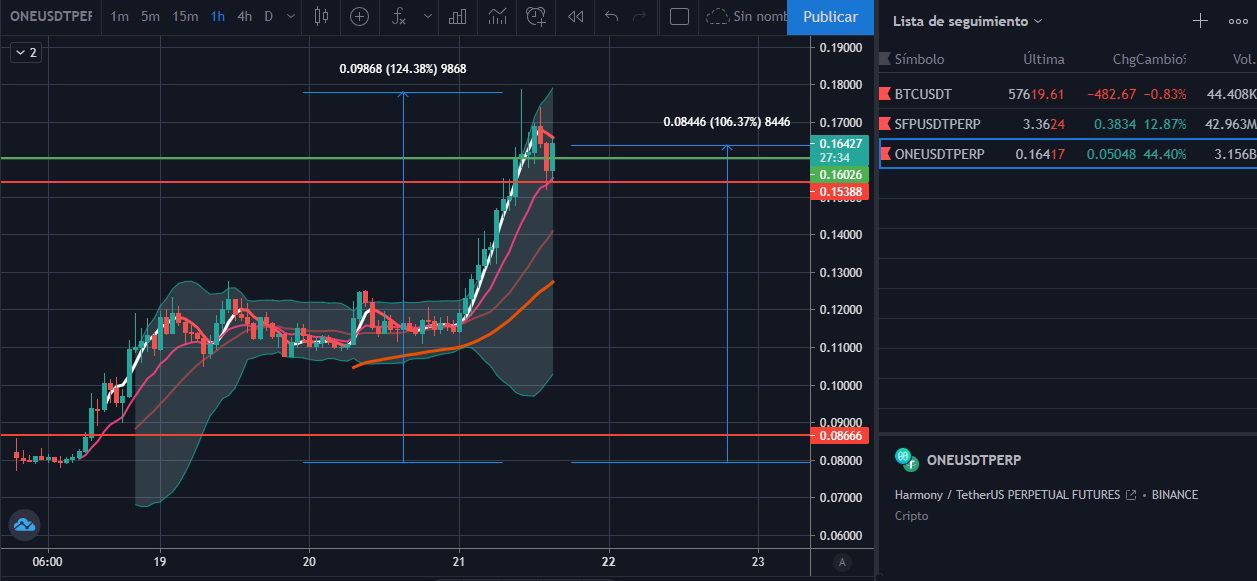Open the layout setup square icon
The image size is (1257, 581).
coord(679,16)
